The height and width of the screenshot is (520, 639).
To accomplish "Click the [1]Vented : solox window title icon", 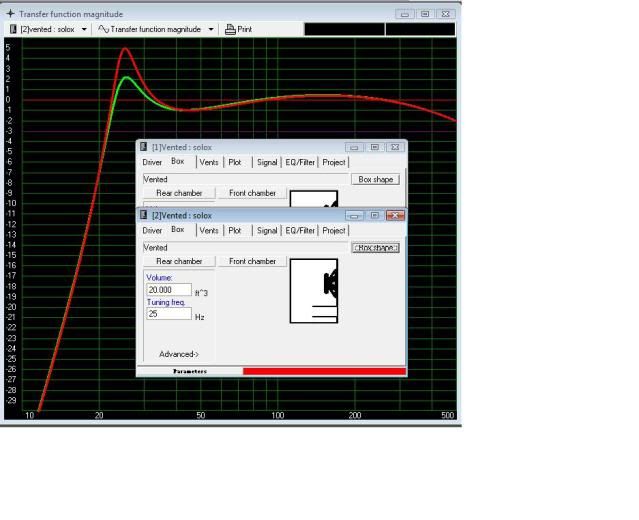I will click(x=143, y=147).
